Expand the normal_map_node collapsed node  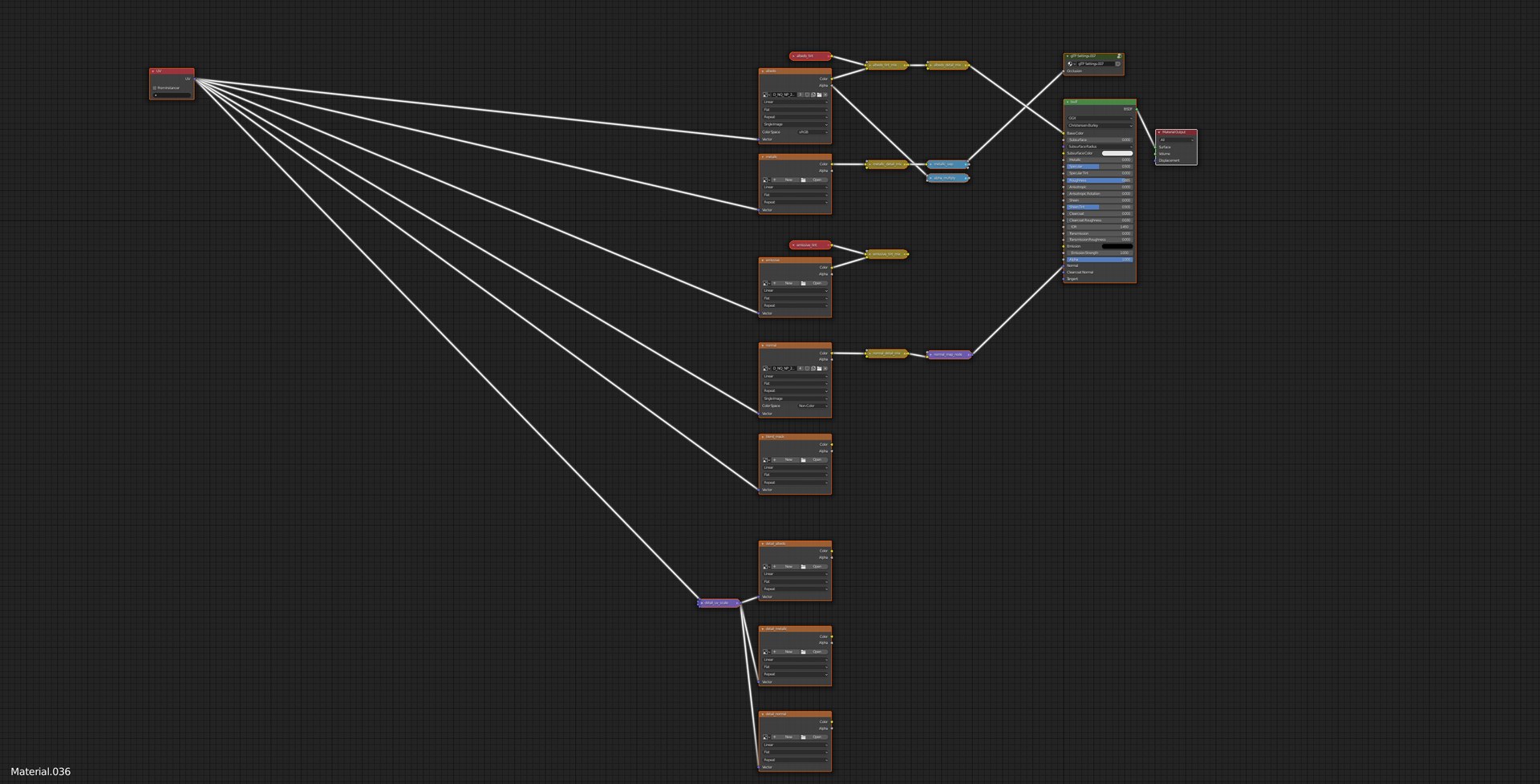(x=930, y=354)
